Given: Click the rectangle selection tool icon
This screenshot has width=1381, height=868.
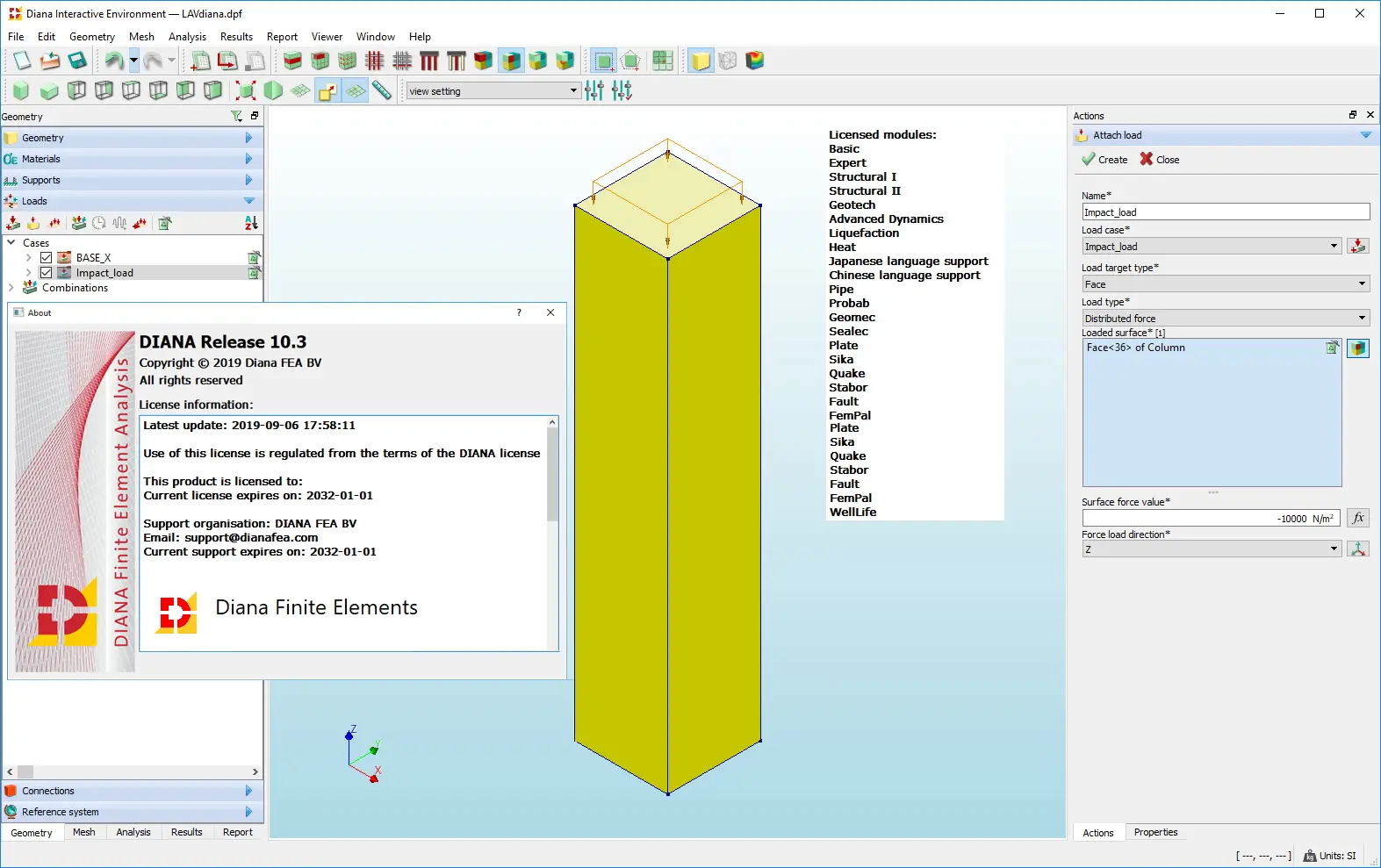Looking at the screenshot, I should tap(603, 61).
